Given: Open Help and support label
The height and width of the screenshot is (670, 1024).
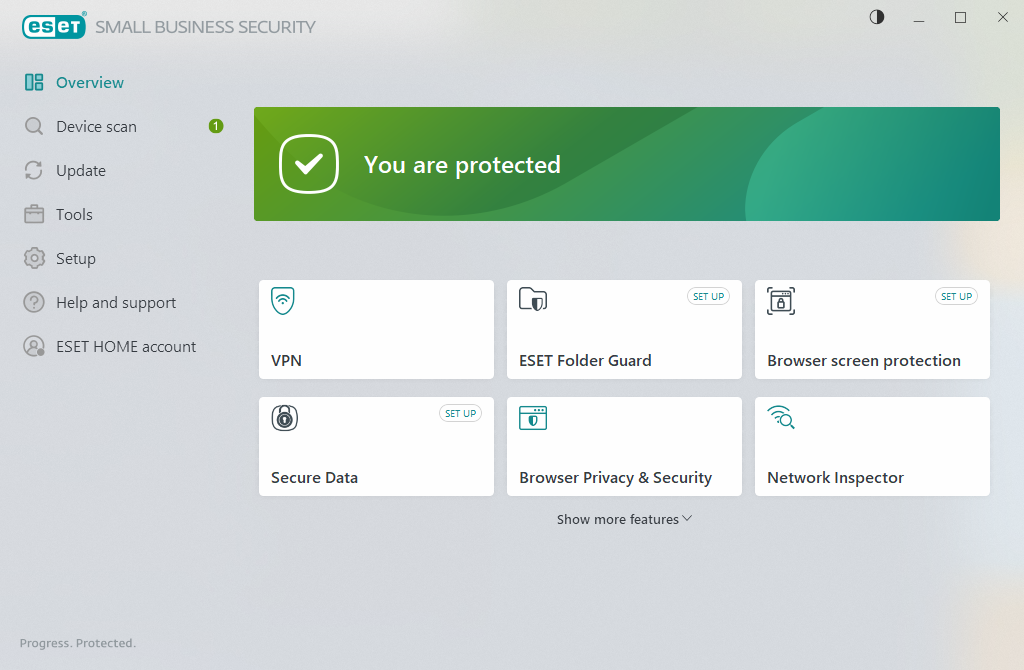Looking at the screenshot, I should coord(116,303).
